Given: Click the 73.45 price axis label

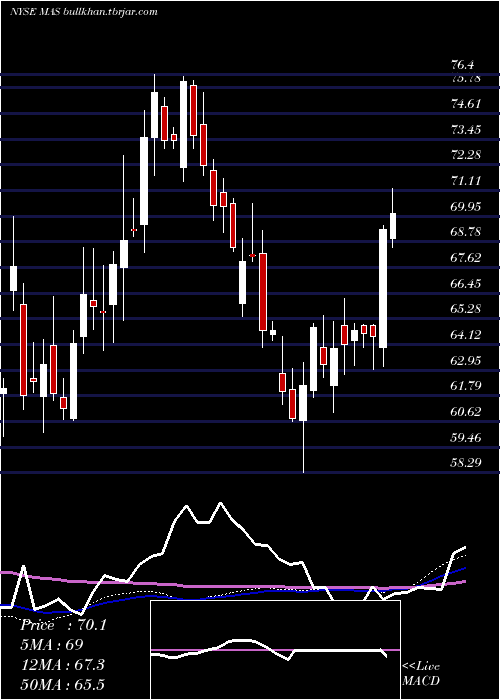Looking at the screenshot, I should (467, 129).
